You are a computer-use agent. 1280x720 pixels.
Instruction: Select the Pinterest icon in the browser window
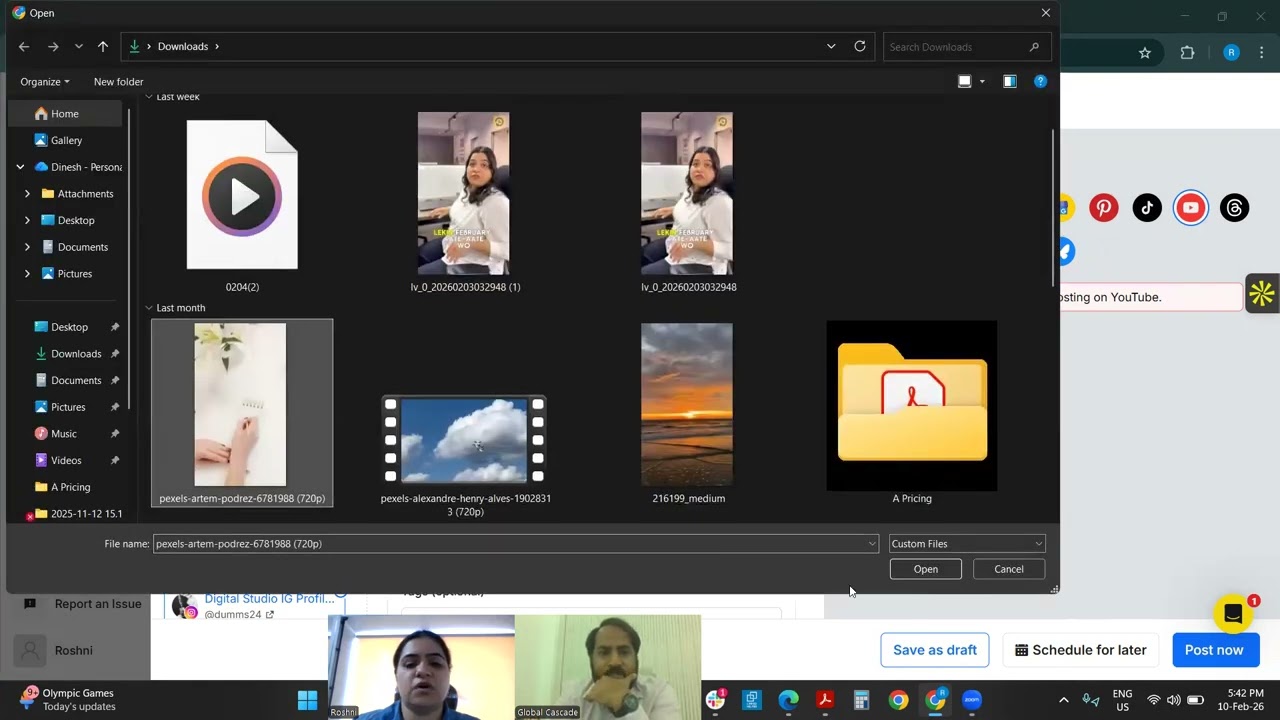pyautogui.click(x=1103, y=208)
